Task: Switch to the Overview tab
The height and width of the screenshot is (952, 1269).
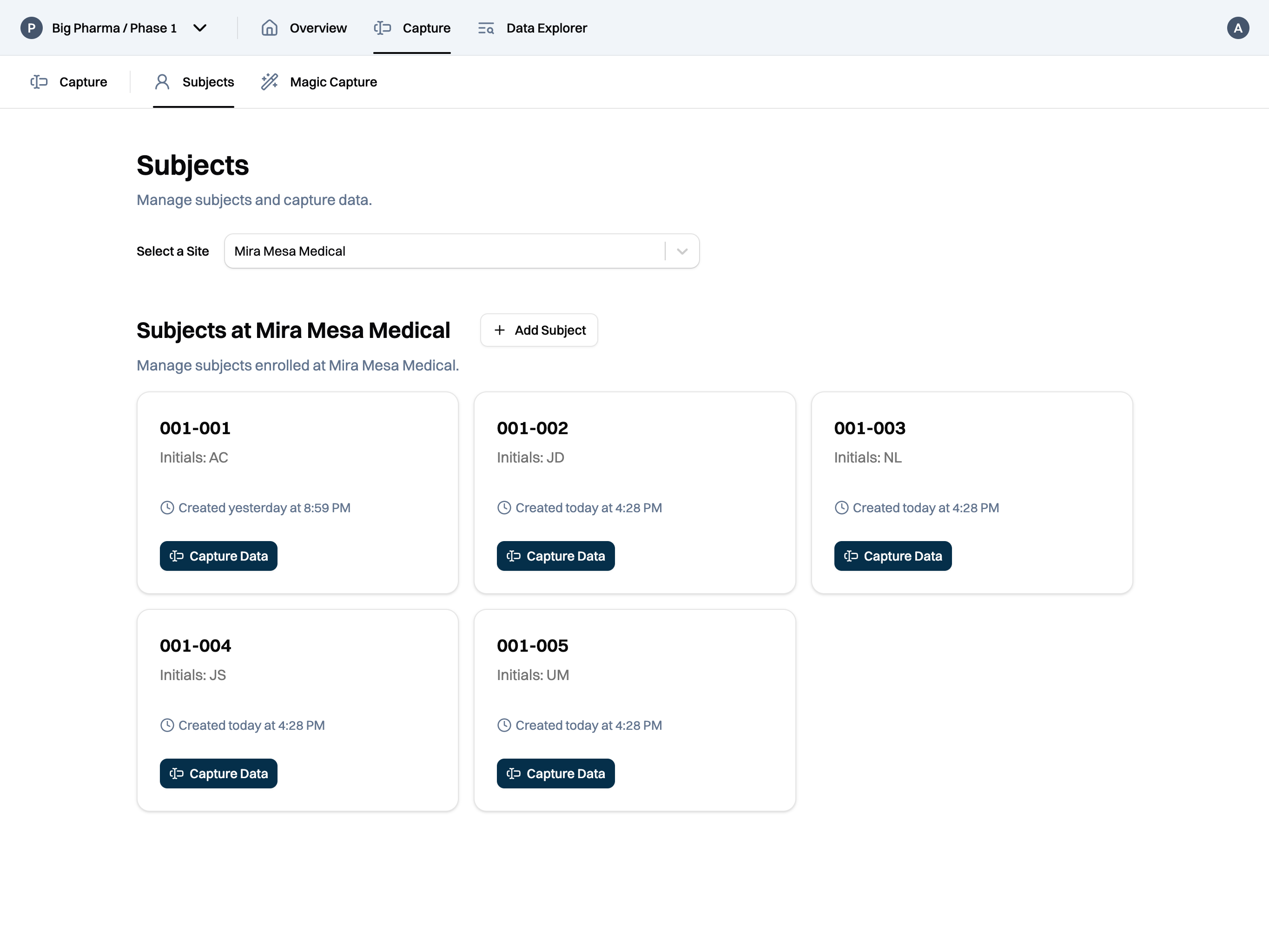Action: pyautogui.click(x=318, y=27)
